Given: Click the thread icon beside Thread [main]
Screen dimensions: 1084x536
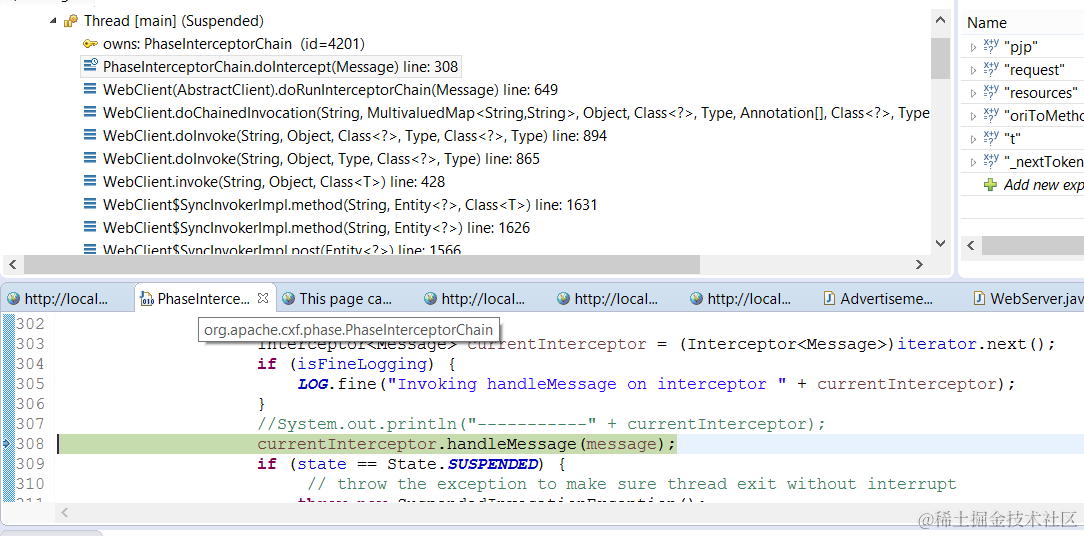Looking at the screenshot, I should coord(70,21).
